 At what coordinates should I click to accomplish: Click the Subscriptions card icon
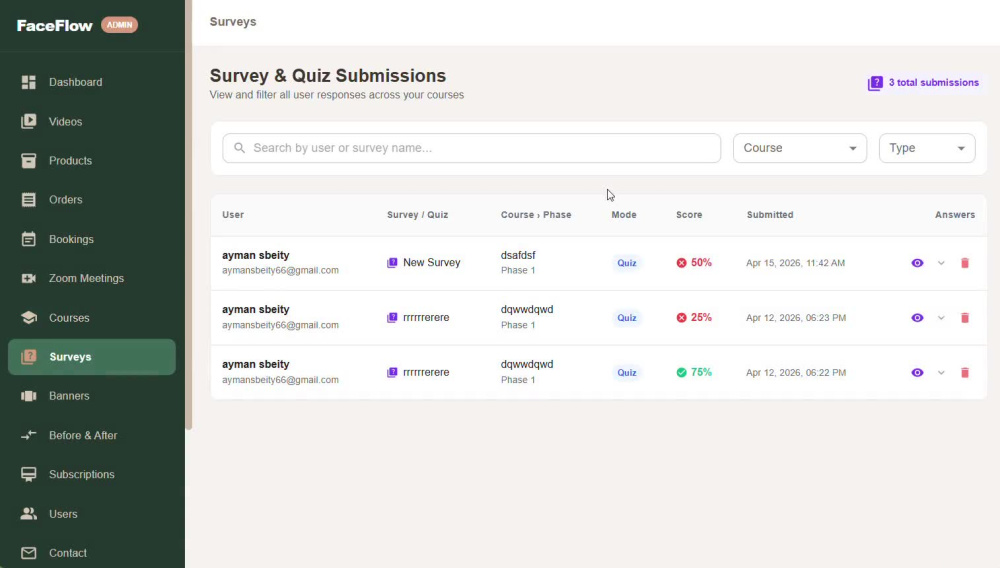click(x=29, y=474)
